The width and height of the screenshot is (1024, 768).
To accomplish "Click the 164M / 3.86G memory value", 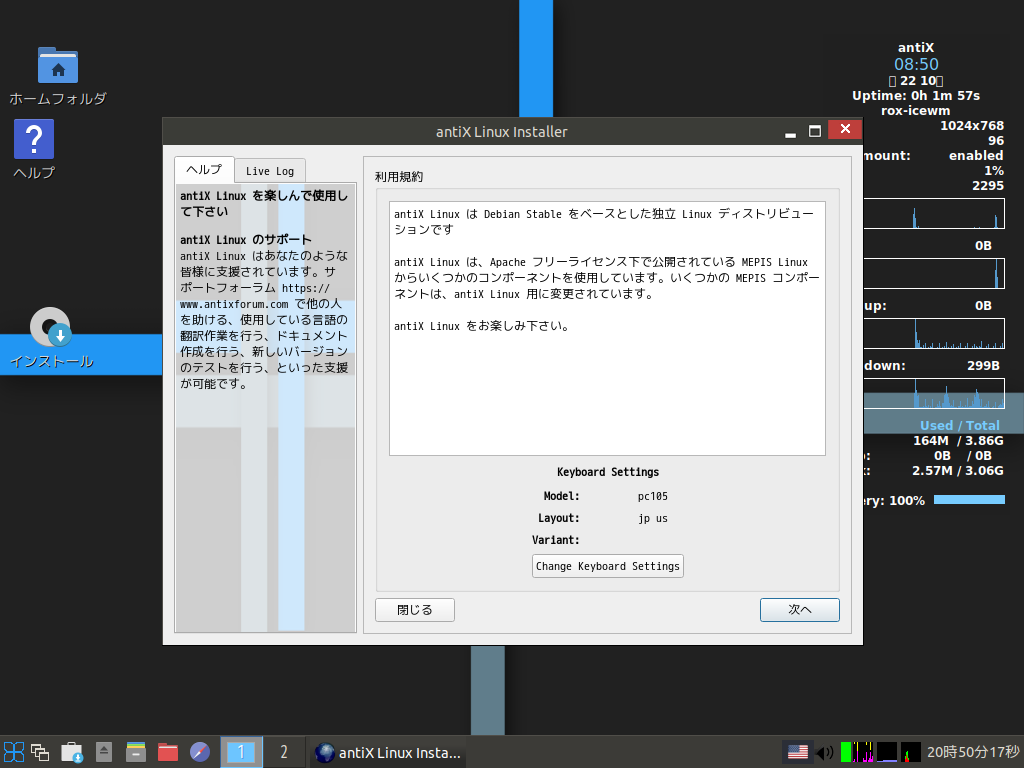I will pos(958,441).
